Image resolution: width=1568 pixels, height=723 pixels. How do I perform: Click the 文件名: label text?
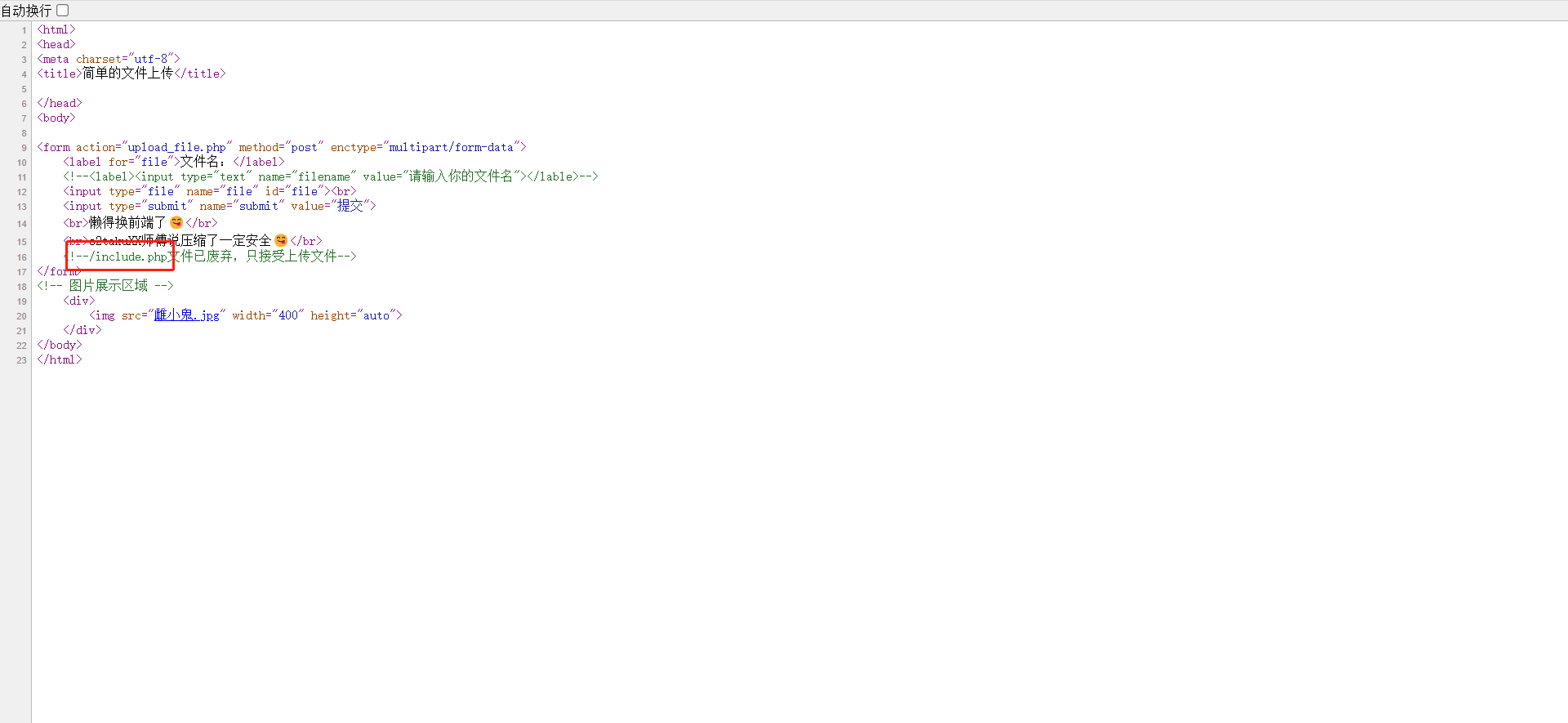pos(202,162)
